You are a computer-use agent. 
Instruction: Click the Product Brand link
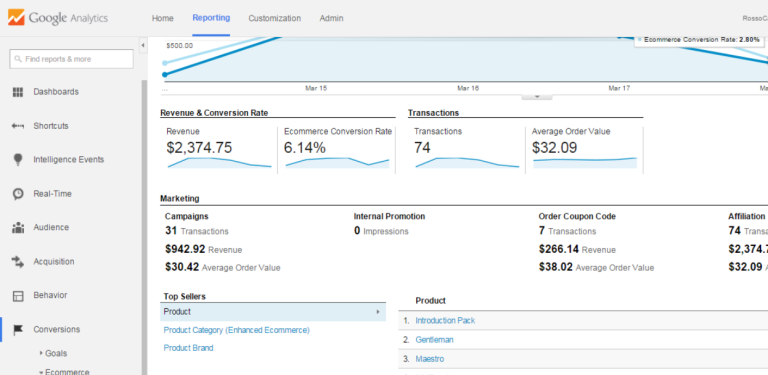(x=189, y=348)
